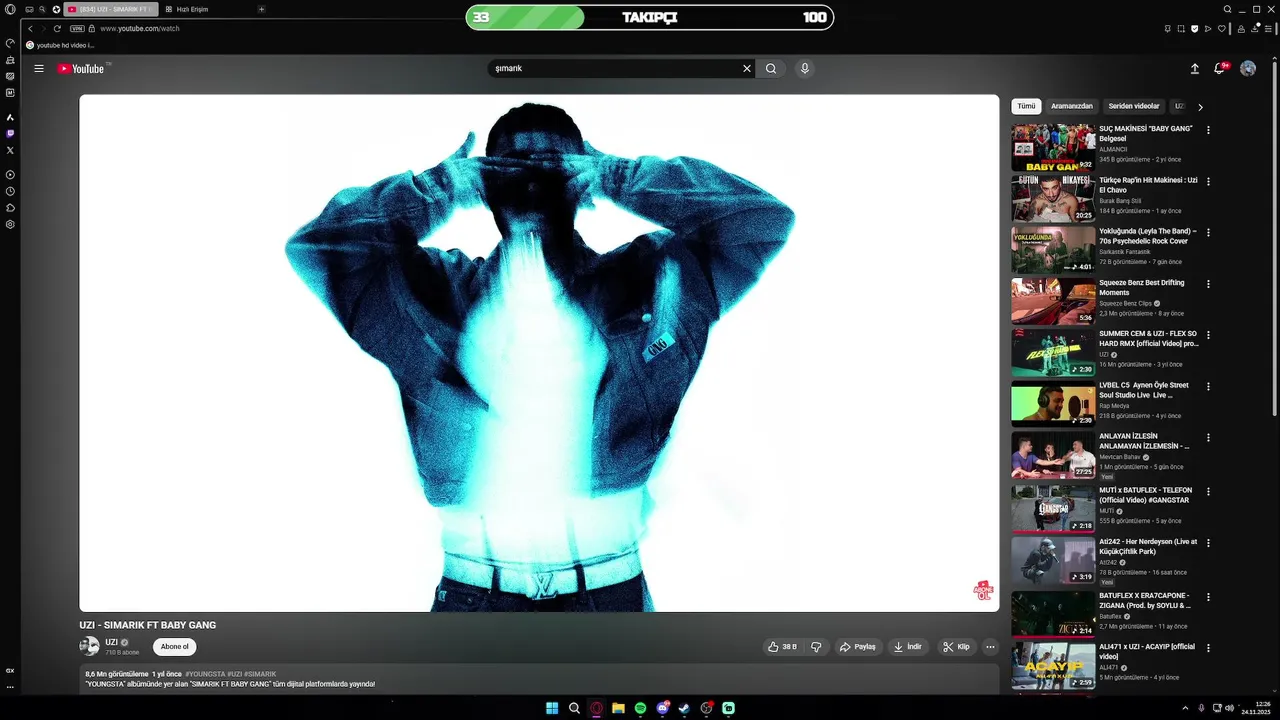The height and width of the screenshot is (720, 1280).
Task: Open options for SUÇ MAKİNESİ BABY GANG video
Action: 1208,130
